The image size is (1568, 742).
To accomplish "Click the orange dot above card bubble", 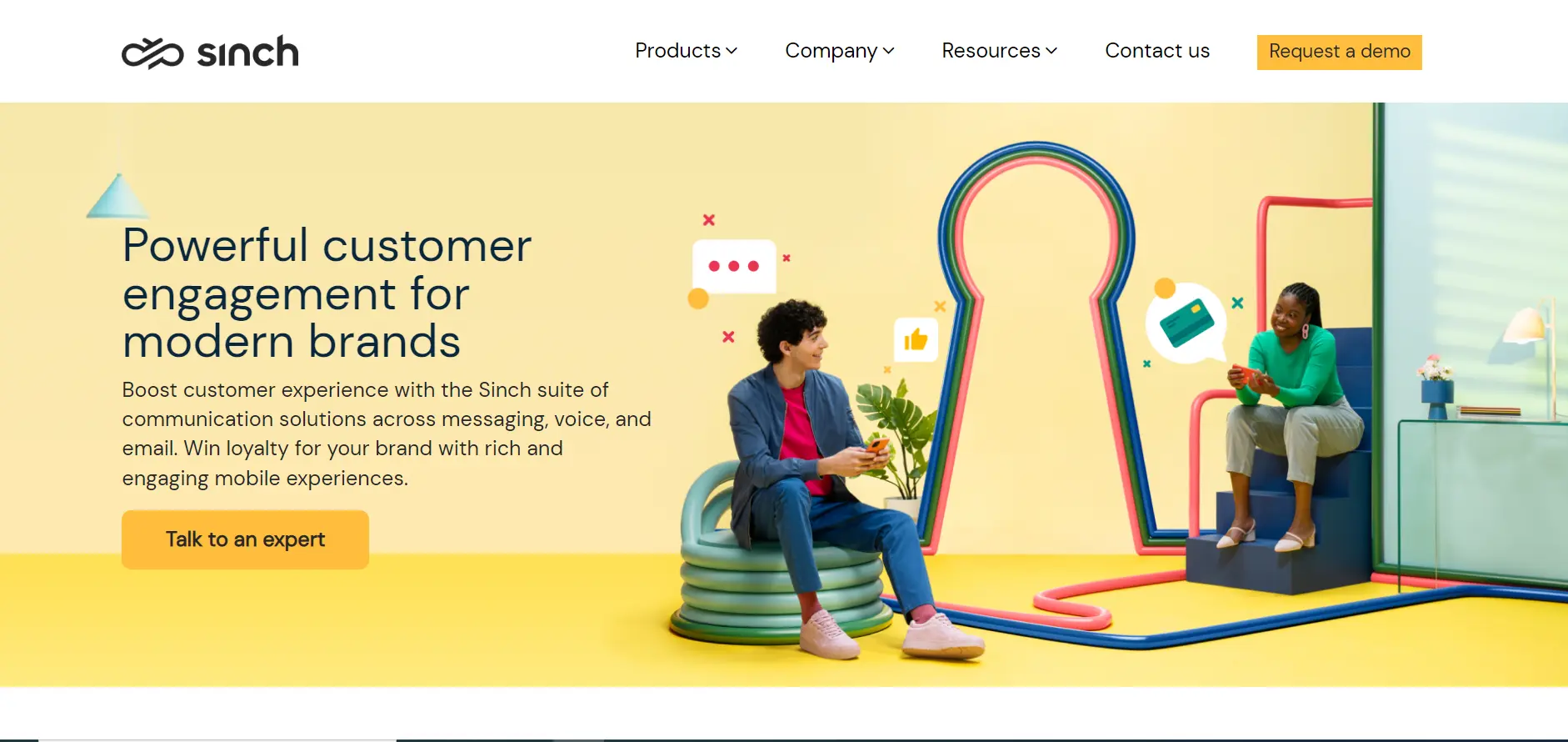I will (x=1165, y=288).
